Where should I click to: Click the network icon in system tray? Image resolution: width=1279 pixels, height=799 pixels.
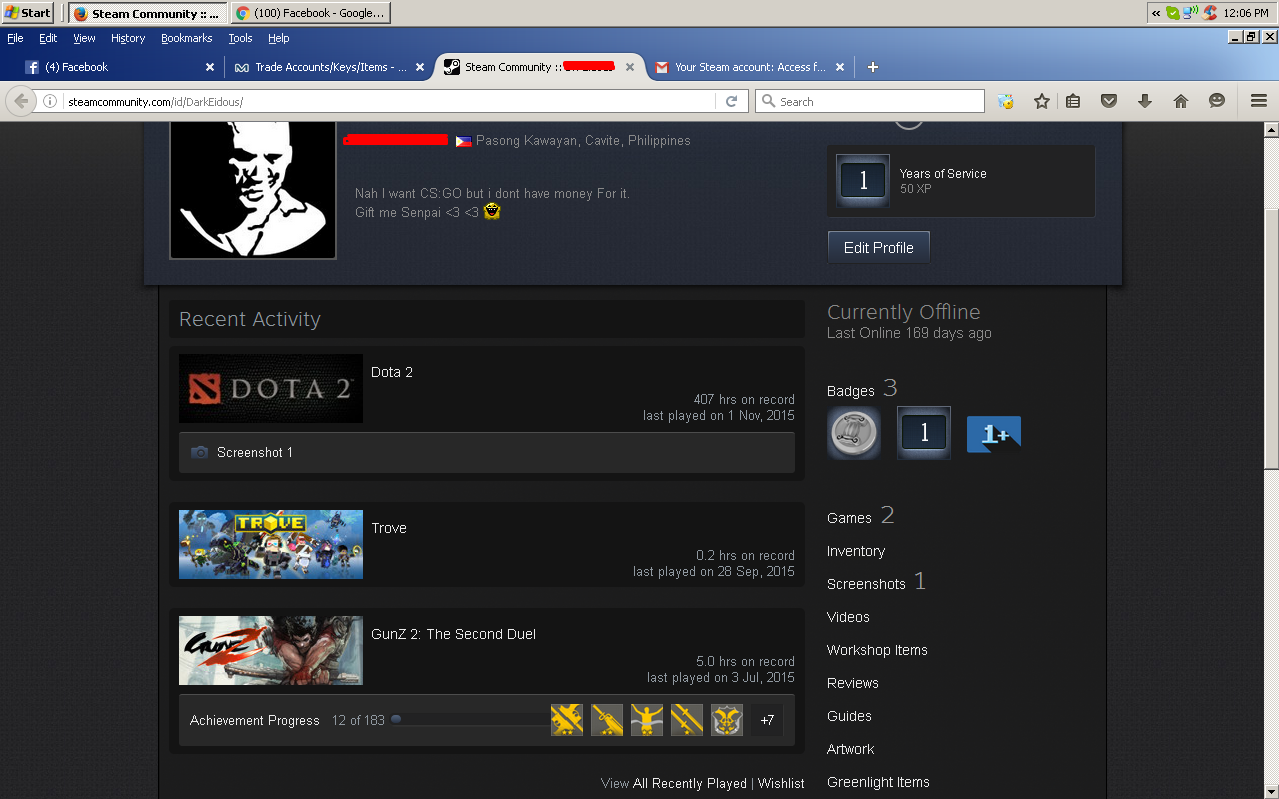pos(1190,13)
